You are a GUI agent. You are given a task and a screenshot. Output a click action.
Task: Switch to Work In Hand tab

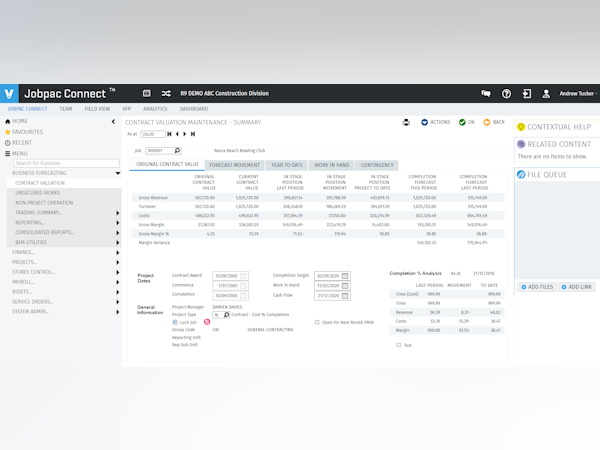pos(332,165)
